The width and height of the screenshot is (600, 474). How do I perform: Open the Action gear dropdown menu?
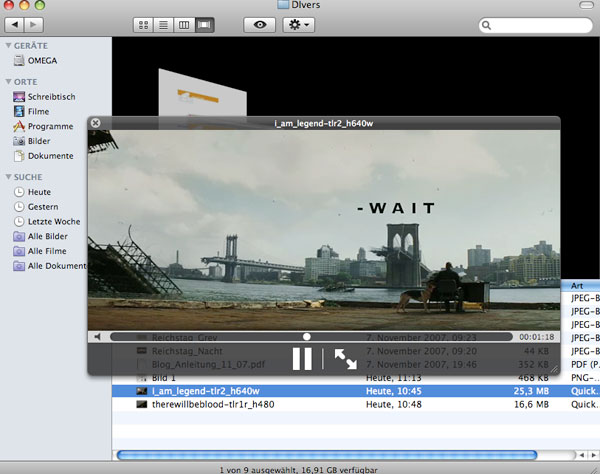299,25
